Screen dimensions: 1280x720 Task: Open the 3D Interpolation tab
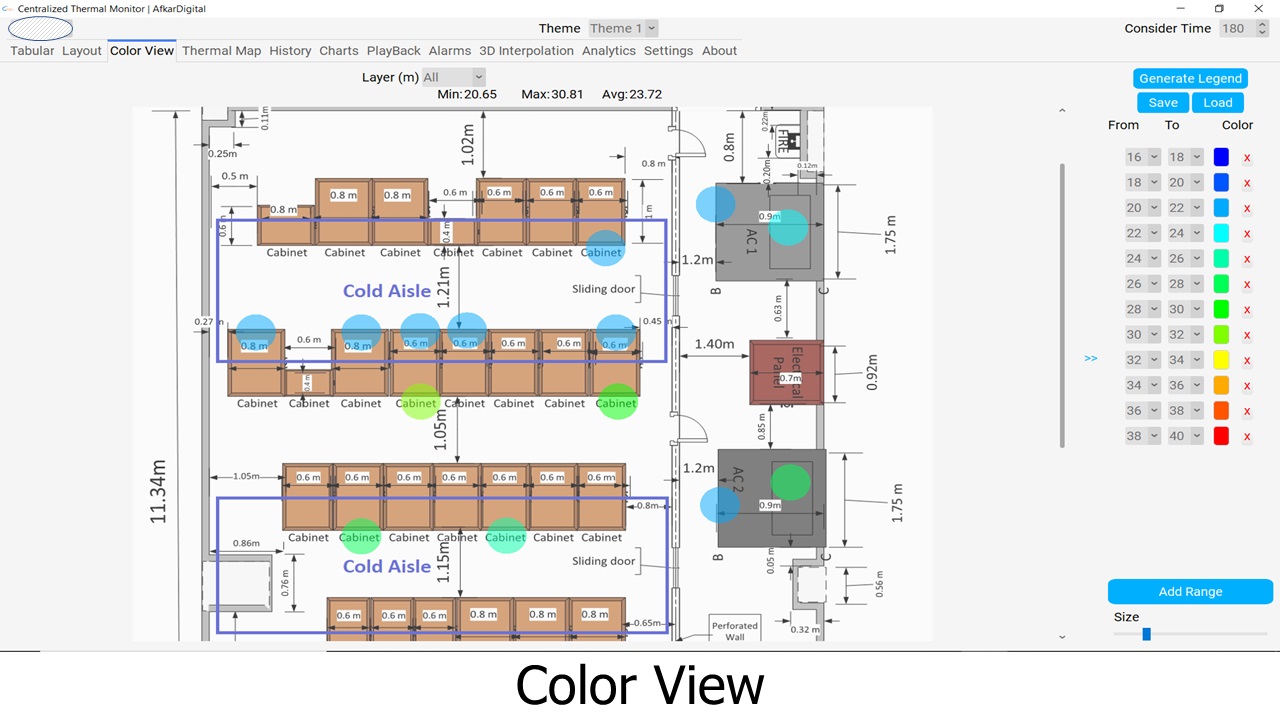tap(526, 51)
